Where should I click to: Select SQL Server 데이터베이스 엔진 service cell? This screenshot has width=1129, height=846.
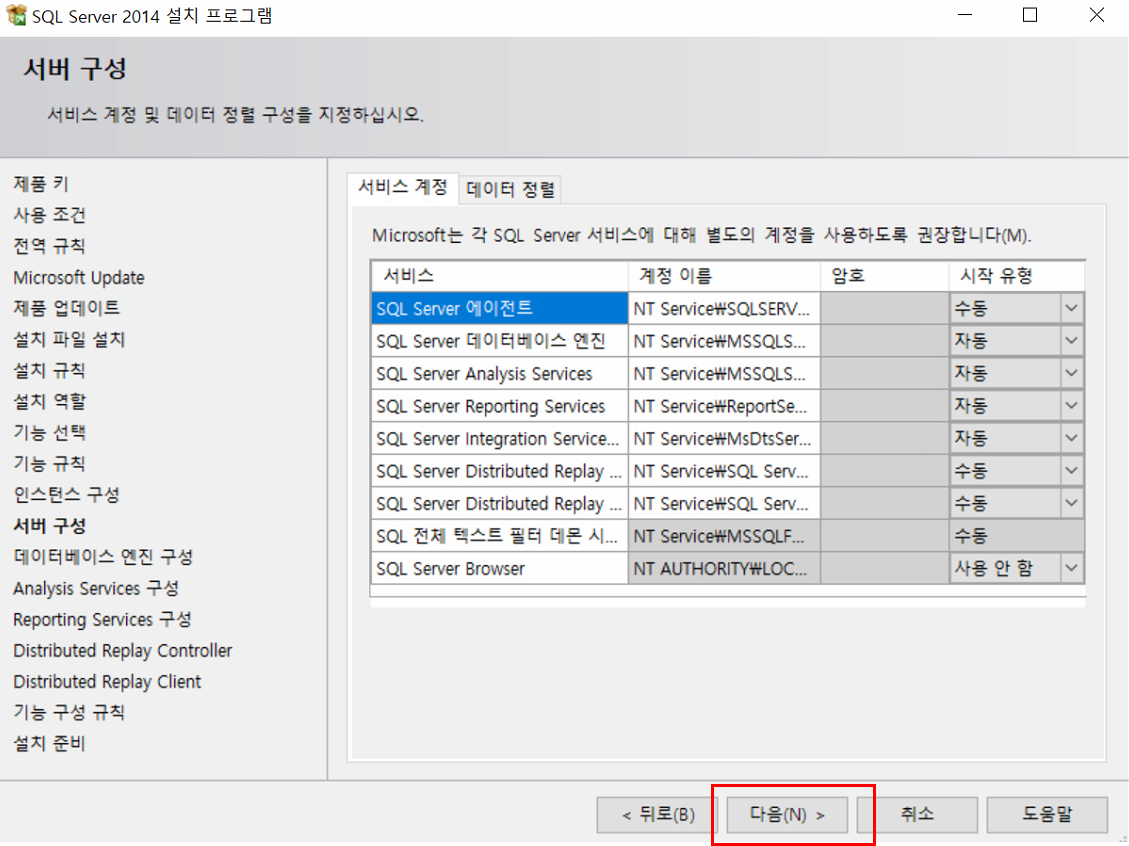pos(500,341)
